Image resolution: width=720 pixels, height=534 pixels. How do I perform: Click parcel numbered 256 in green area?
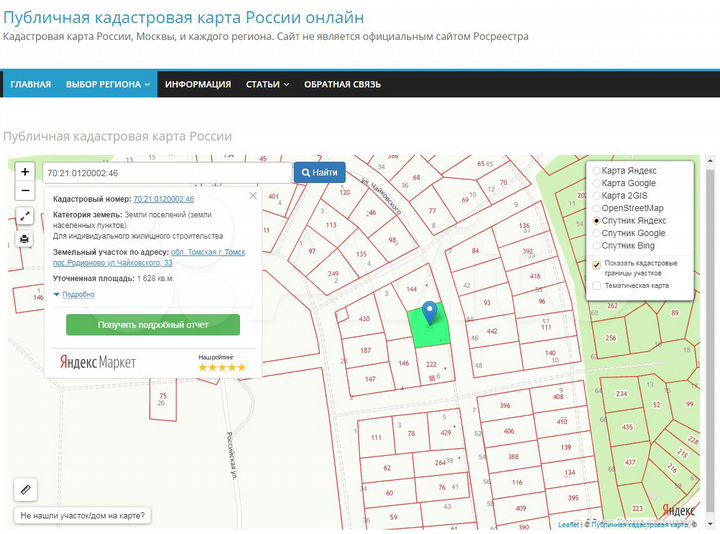(610, 337)
